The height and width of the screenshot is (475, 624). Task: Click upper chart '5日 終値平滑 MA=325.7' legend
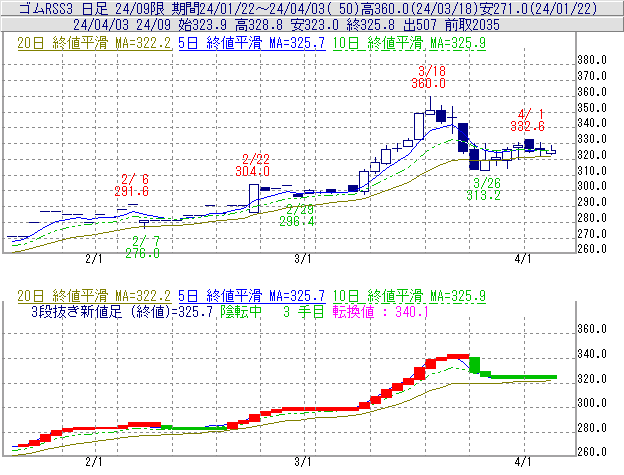(x=252, y=43)
